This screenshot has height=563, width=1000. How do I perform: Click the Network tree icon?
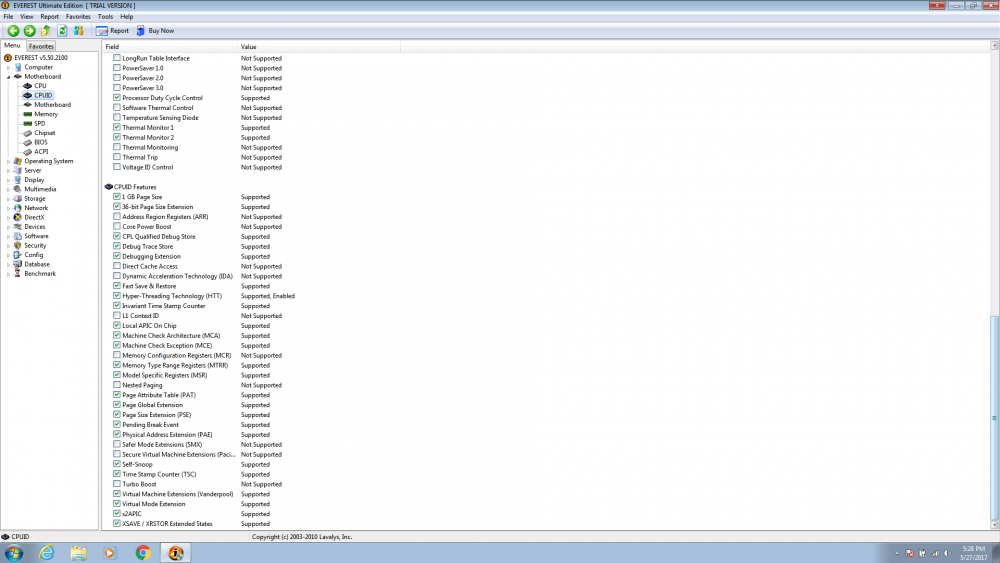click(18, 208)
